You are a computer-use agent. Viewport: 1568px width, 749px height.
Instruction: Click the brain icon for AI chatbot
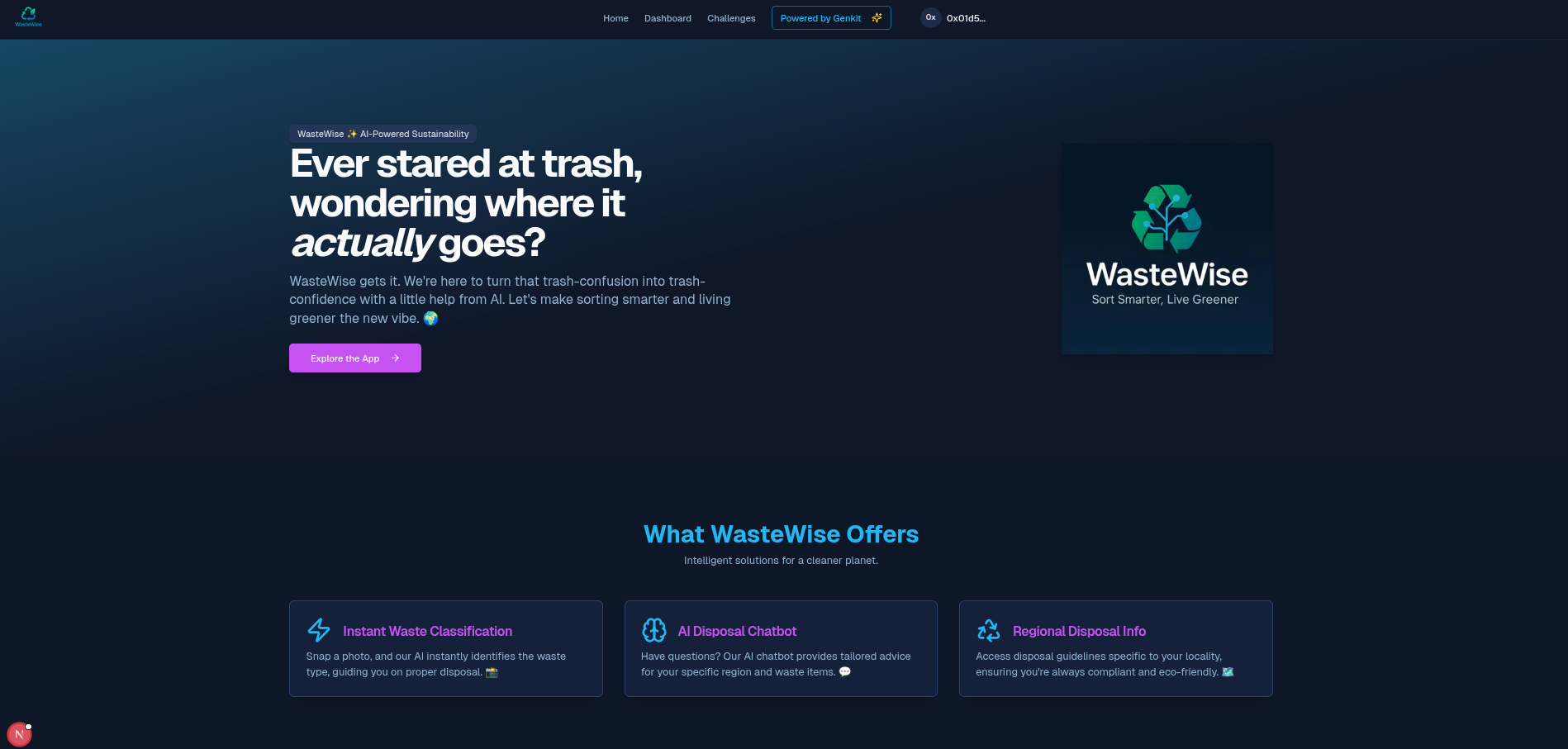(654, 630)
